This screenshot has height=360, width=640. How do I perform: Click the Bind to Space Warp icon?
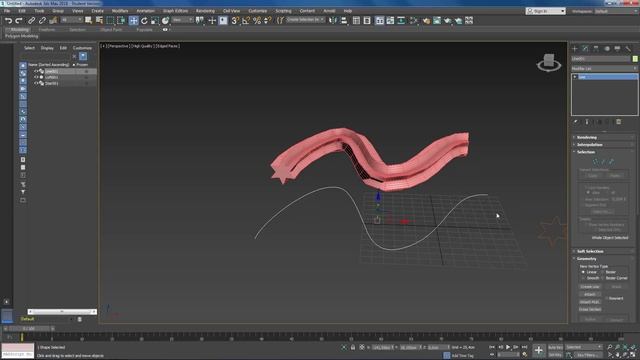(53, 20)
